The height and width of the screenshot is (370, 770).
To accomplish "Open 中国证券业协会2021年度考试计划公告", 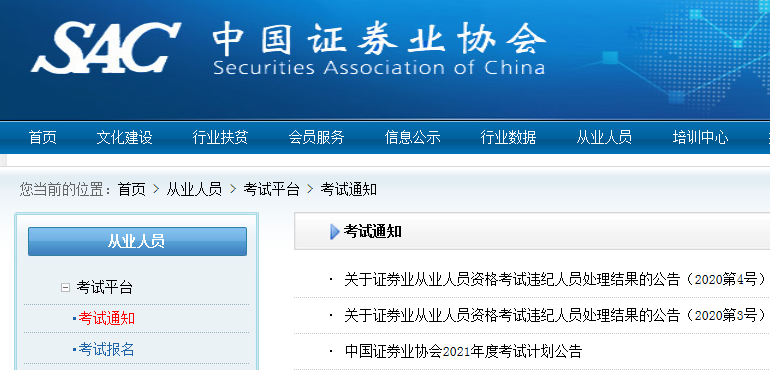I will [x=463, y=351].
